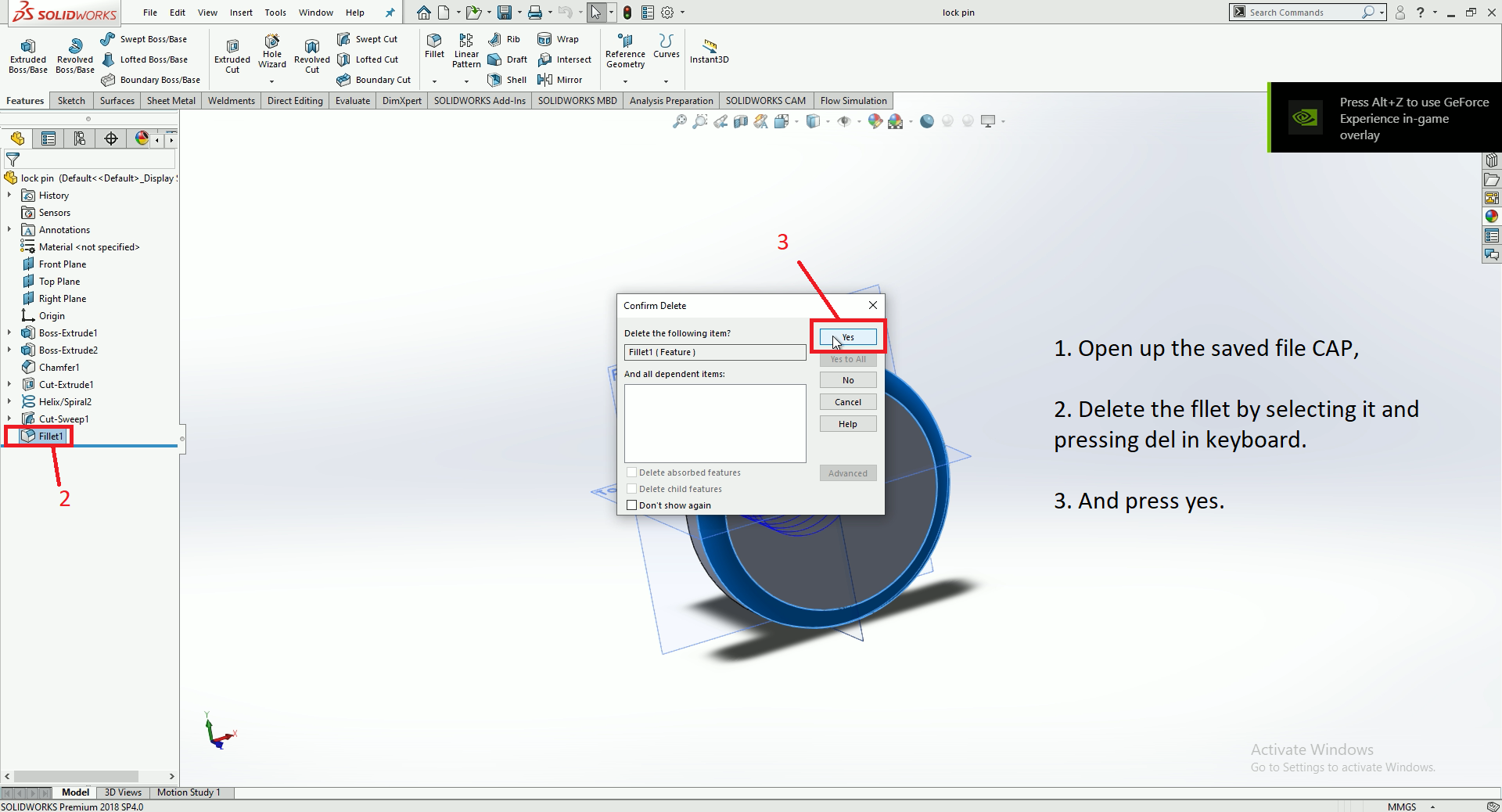Open the PropertyManager tab icon
Image resolution: width=1502 pixels, height=812 pixels.
[x=49, y=139]
